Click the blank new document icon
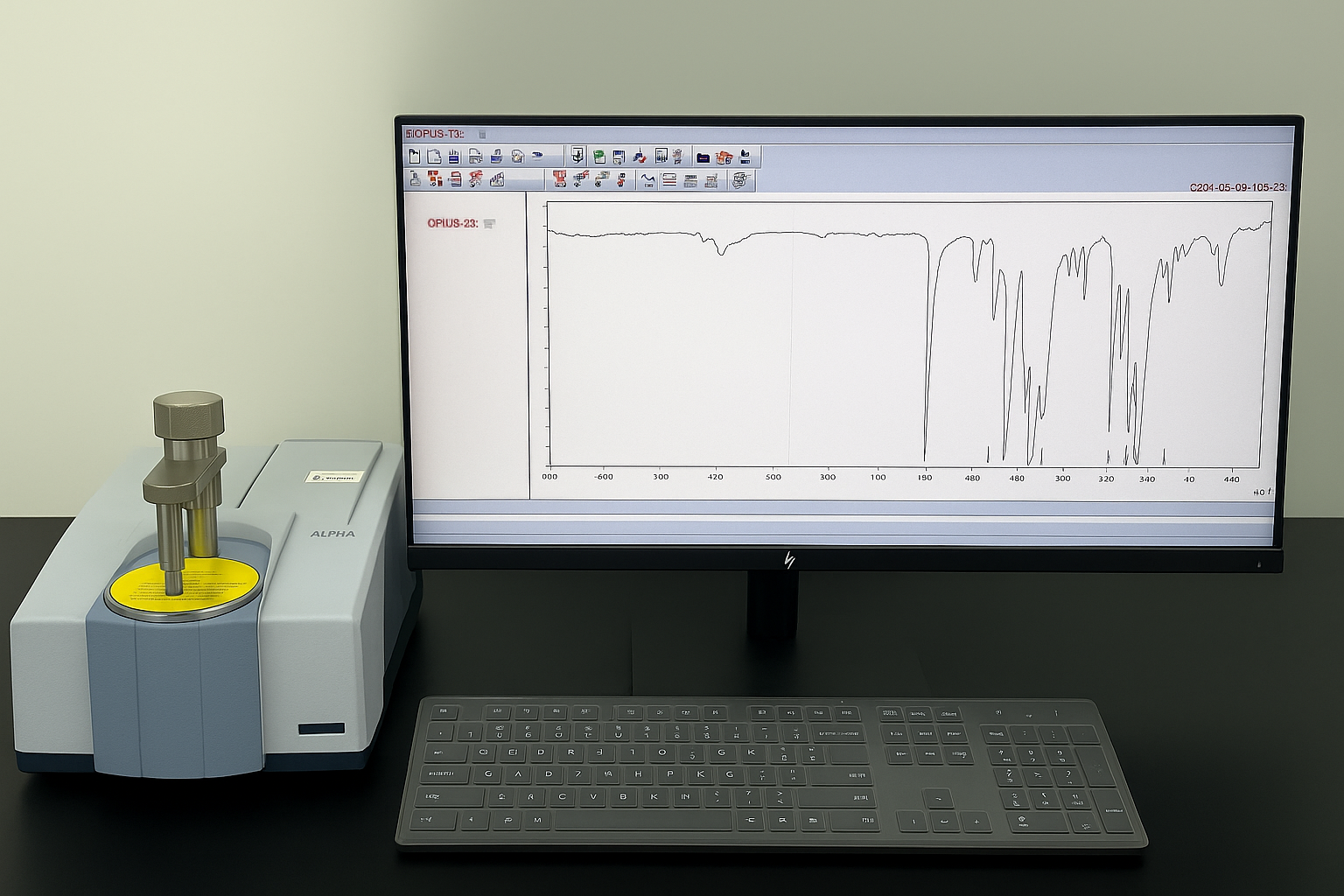1344x896 pixels. (414, 157)
